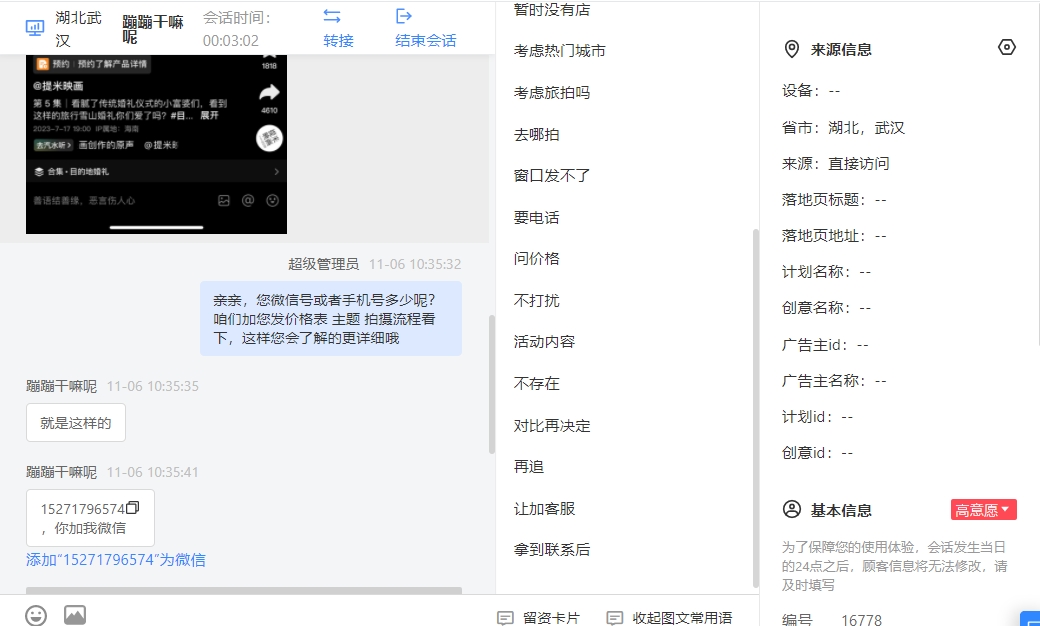1040x626 pixels.
Task: Click the smiley icon in video comment bar
Action: click(273, 200)
